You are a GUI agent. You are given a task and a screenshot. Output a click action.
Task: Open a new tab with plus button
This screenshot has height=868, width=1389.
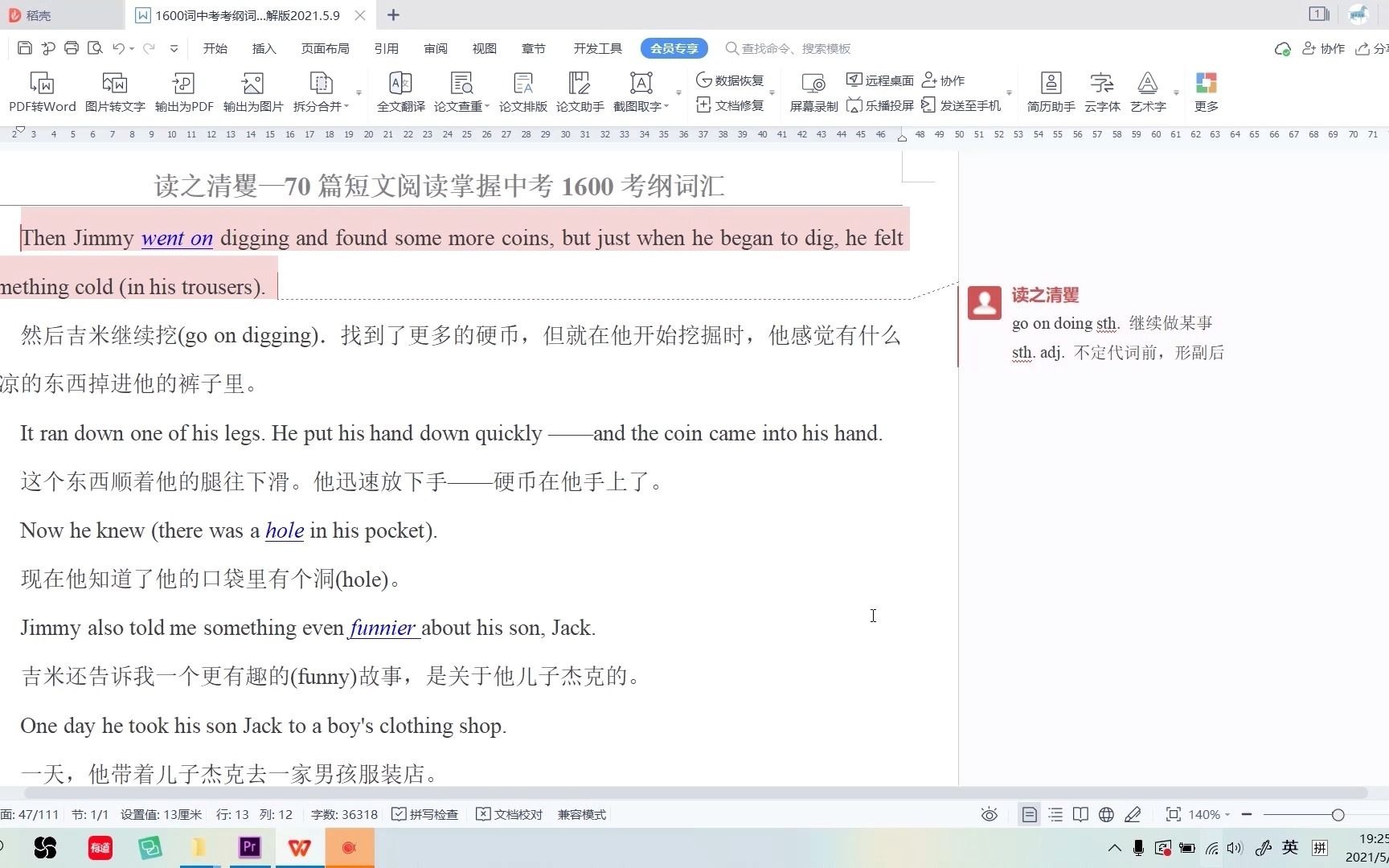(393, 14)
